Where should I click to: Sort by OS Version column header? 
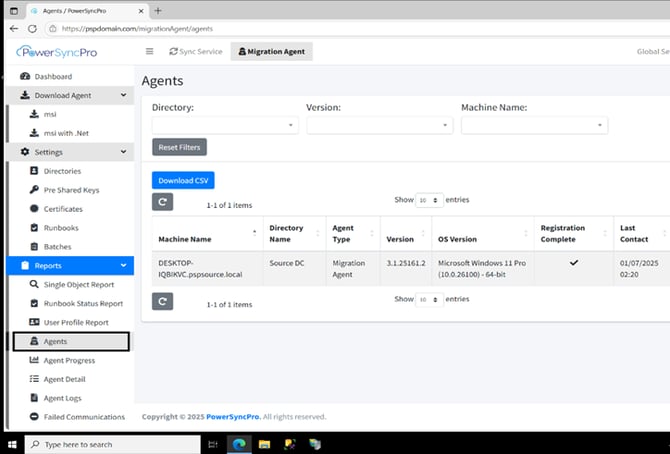pos(483,233)
